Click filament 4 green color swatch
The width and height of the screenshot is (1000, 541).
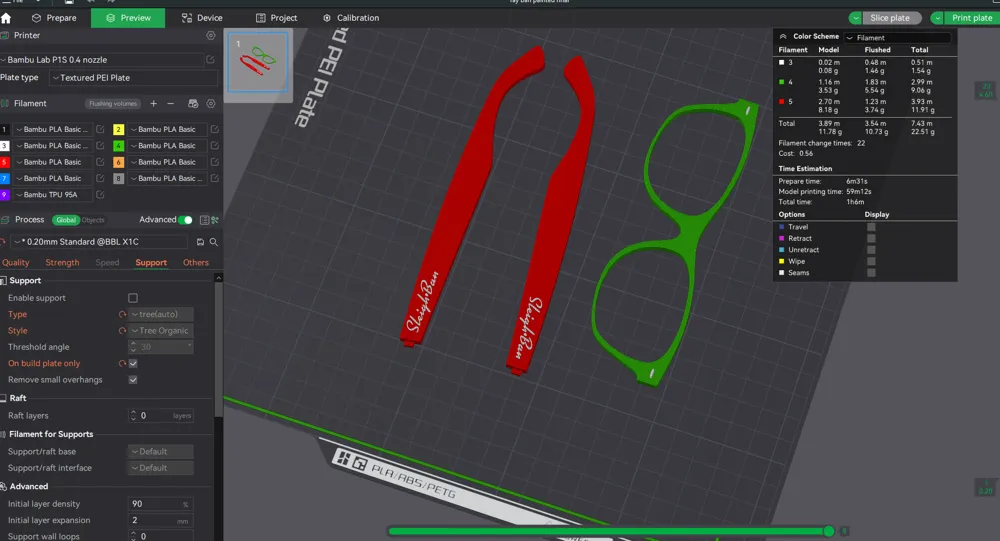[118, 145]
